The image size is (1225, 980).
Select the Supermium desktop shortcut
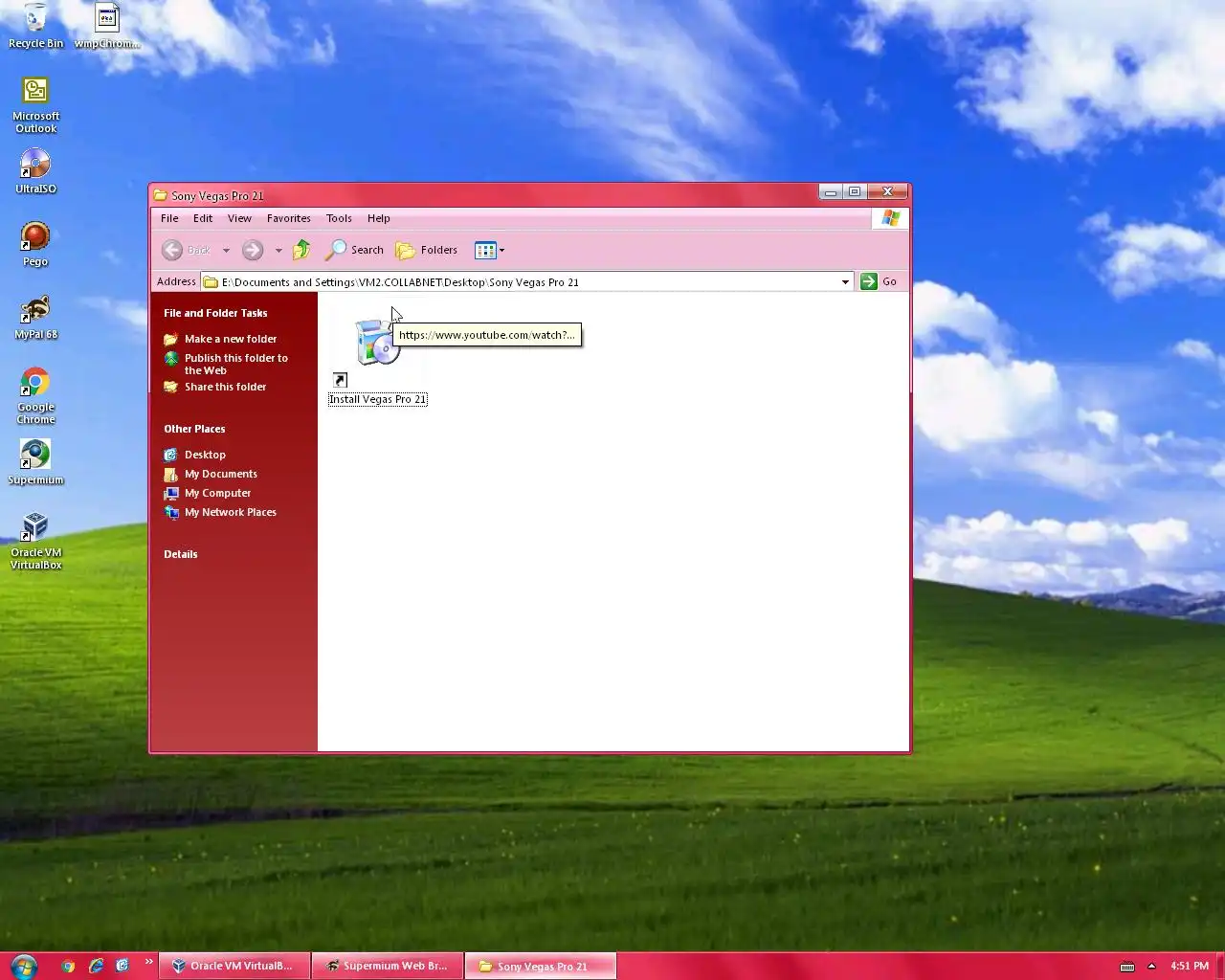coord(35,462)
